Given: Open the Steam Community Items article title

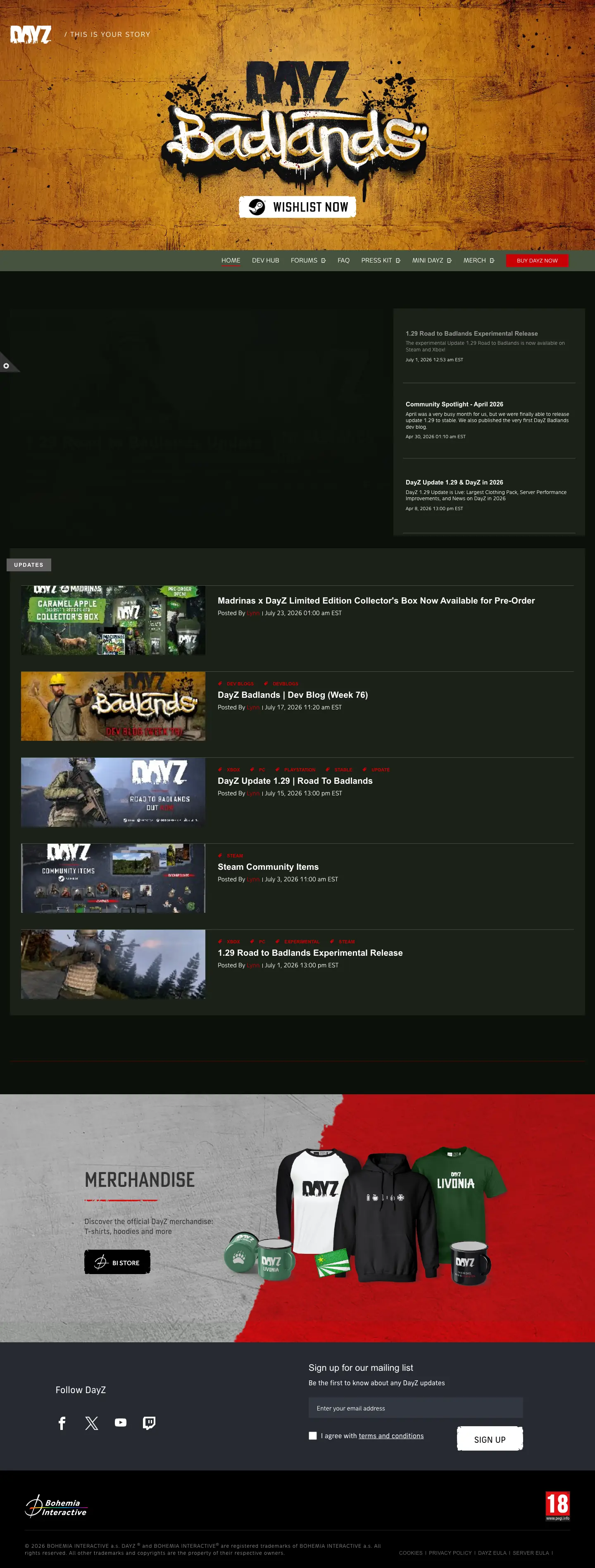Looking at the screenshot, I should [x=268, y=867].
